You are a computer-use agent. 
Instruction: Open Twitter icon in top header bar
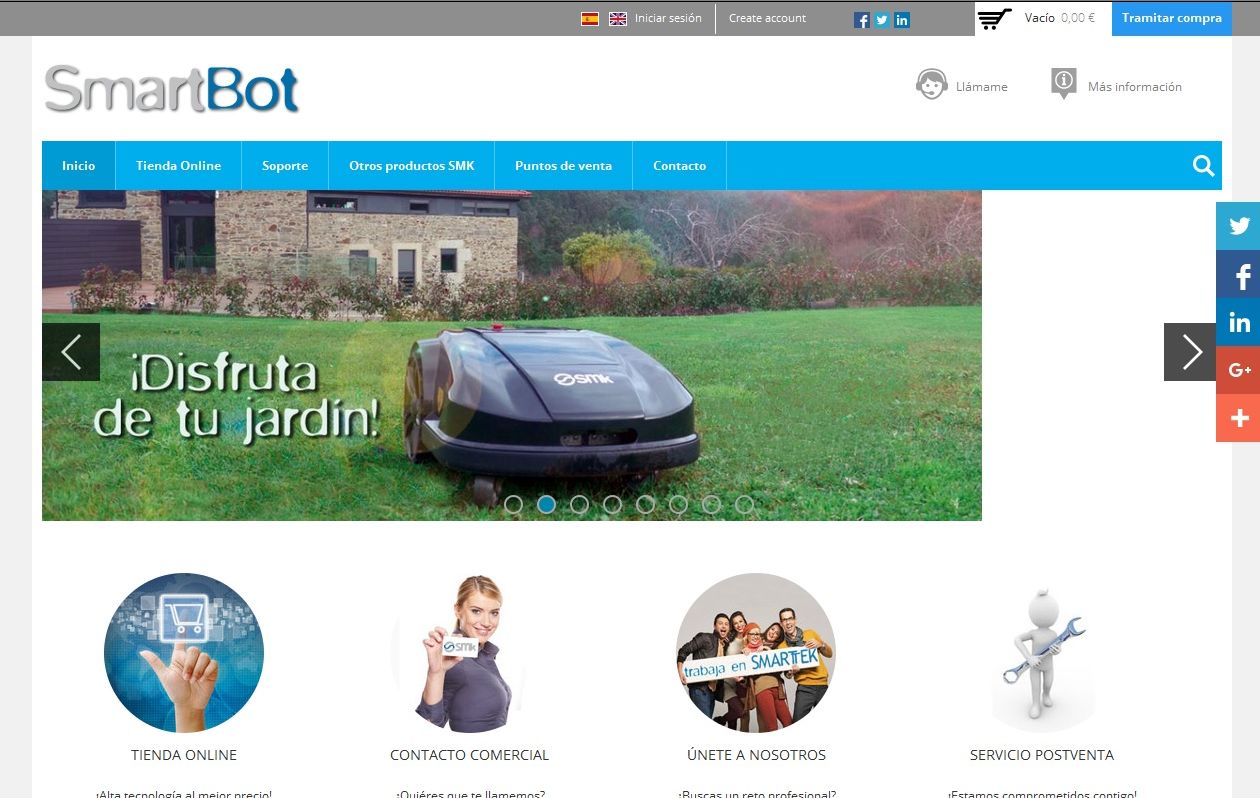(882, 20)
